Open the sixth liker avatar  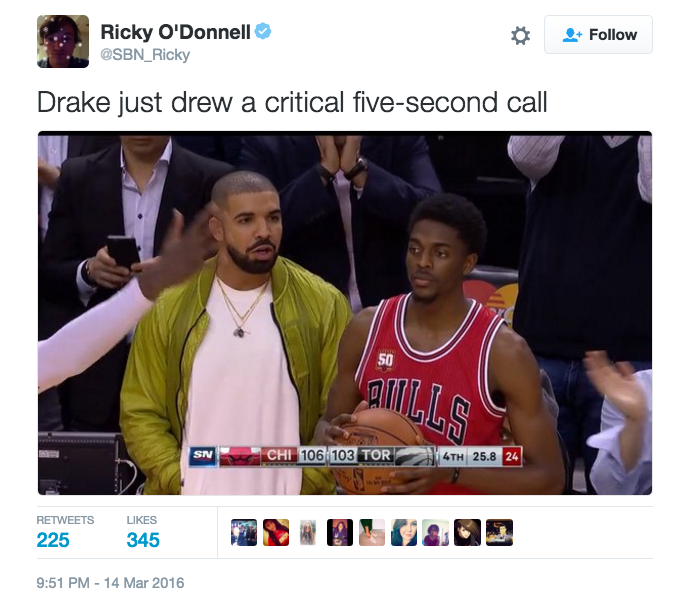pyautogui.click(x=404, y=532)
